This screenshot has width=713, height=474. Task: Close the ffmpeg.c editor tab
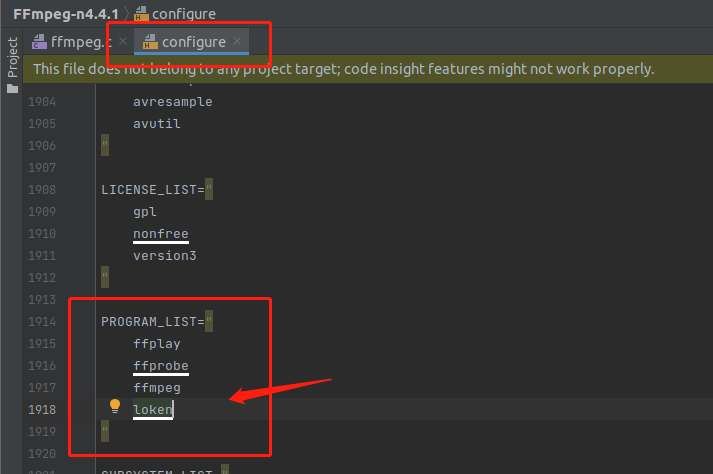coord(122,41)
